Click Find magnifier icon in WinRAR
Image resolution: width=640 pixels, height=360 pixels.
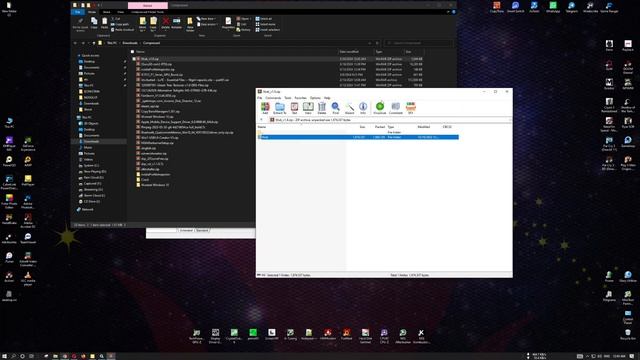(336, 108)
